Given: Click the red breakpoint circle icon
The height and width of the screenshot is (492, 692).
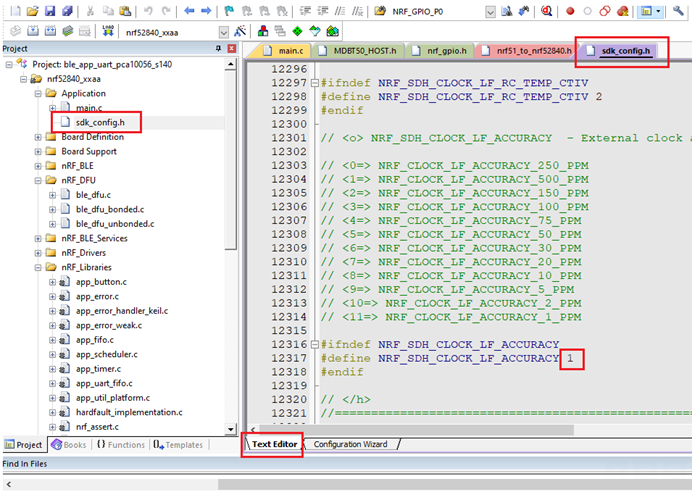Looking at the screenshot, I should [570, 11].
